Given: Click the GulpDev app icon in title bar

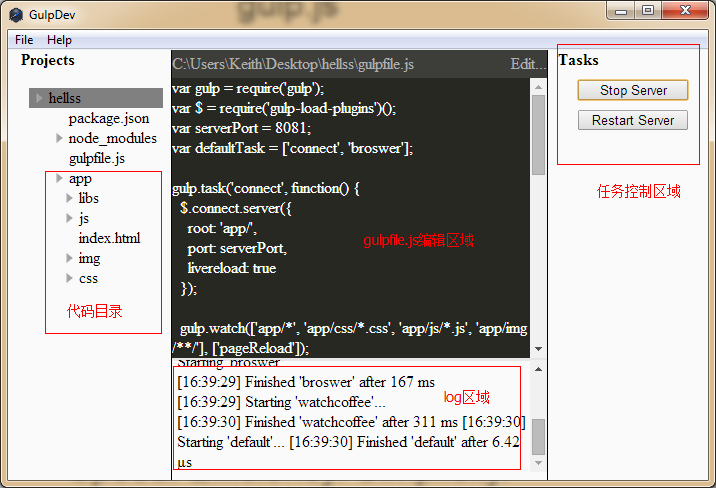Looking at the screenshot, I should [16, 15].
